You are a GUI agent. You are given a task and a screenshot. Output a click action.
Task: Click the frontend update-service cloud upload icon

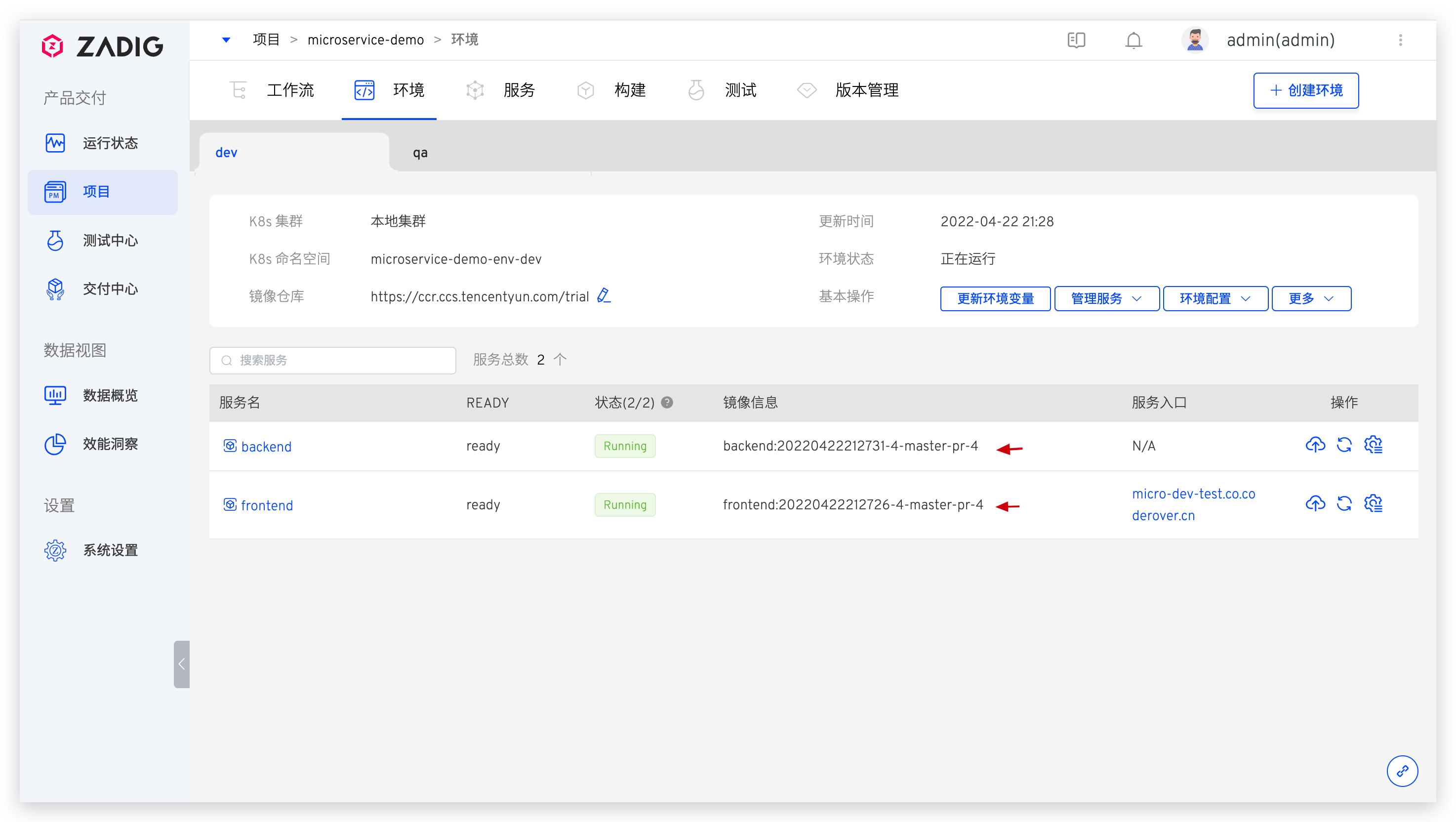[x=1315, y=503]
